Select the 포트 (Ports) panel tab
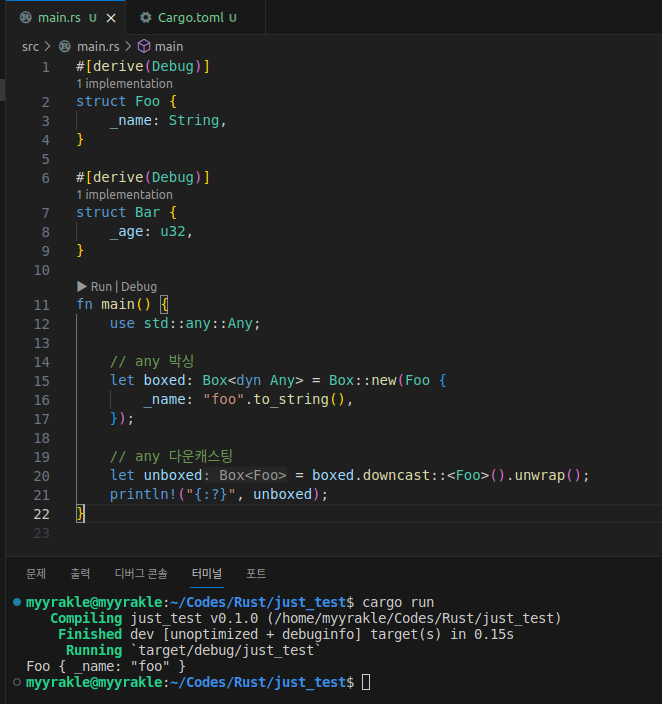Viewport: 662px width, 704px height. pyautogui.click(x=256, y=573)
